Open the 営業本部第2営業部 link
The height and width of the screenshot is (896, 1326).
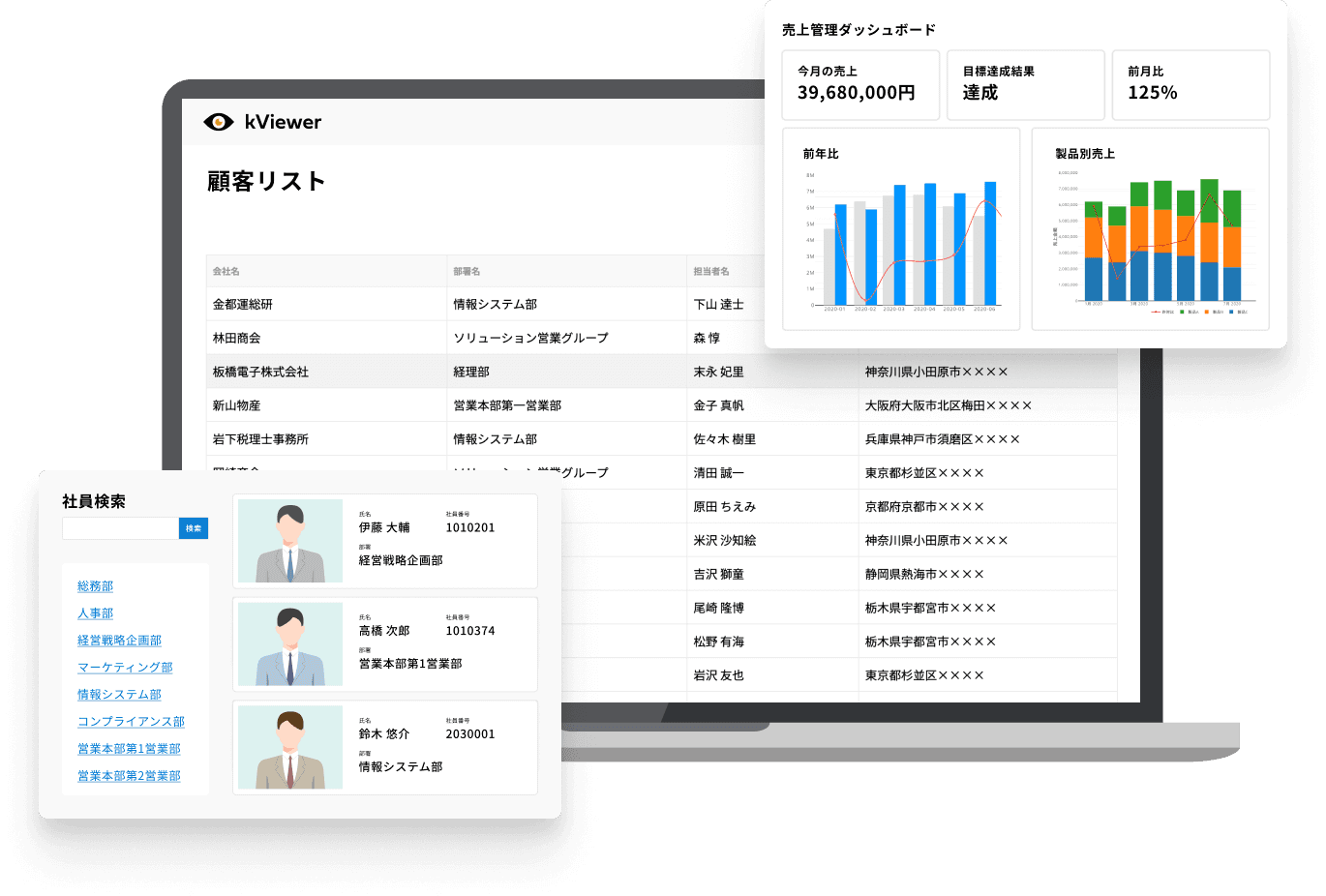(x=128, y=776)
